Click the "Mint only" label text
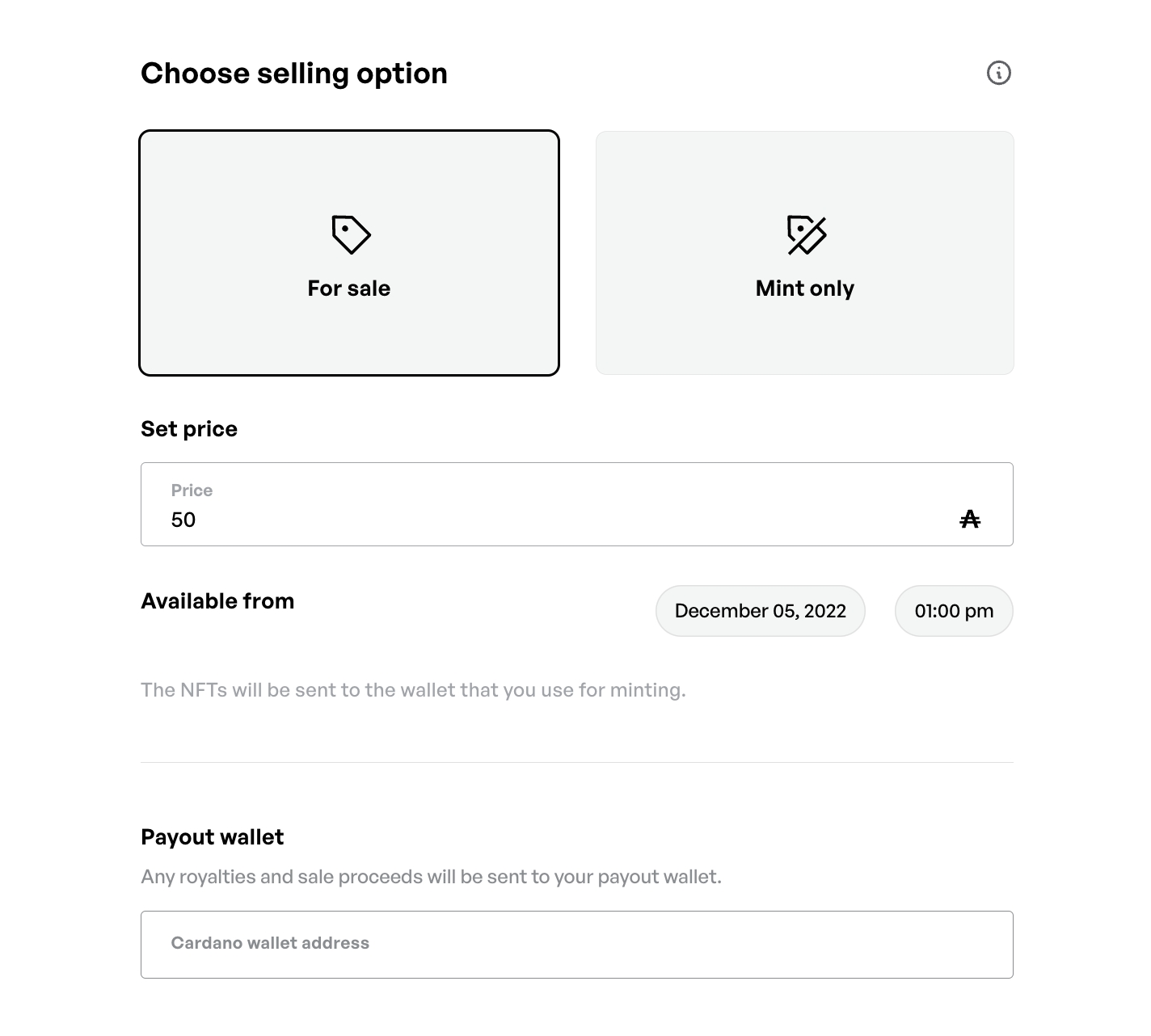 805,288
